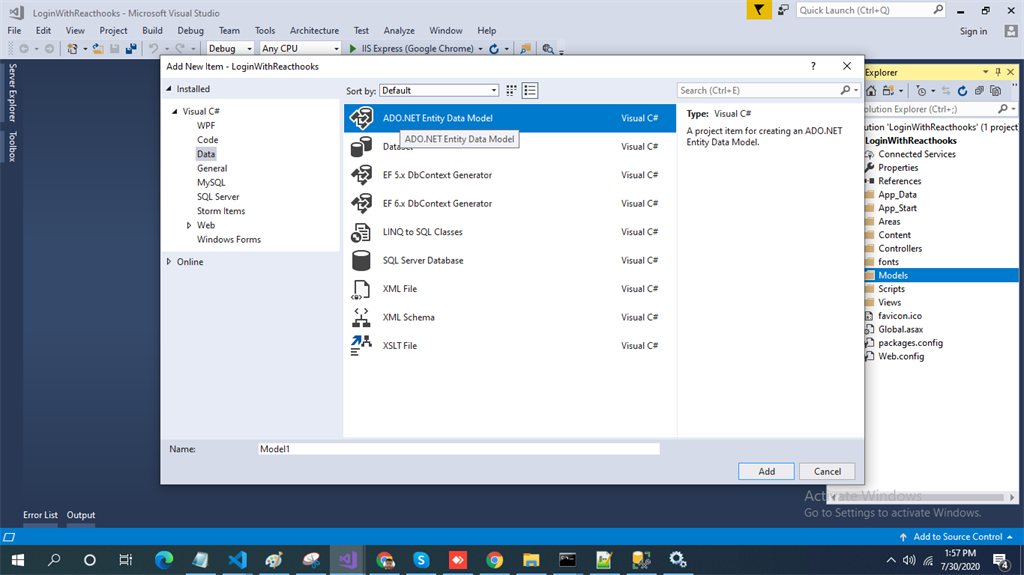Open the Architecture menu
1024x575 pixels.
(314, 31)
